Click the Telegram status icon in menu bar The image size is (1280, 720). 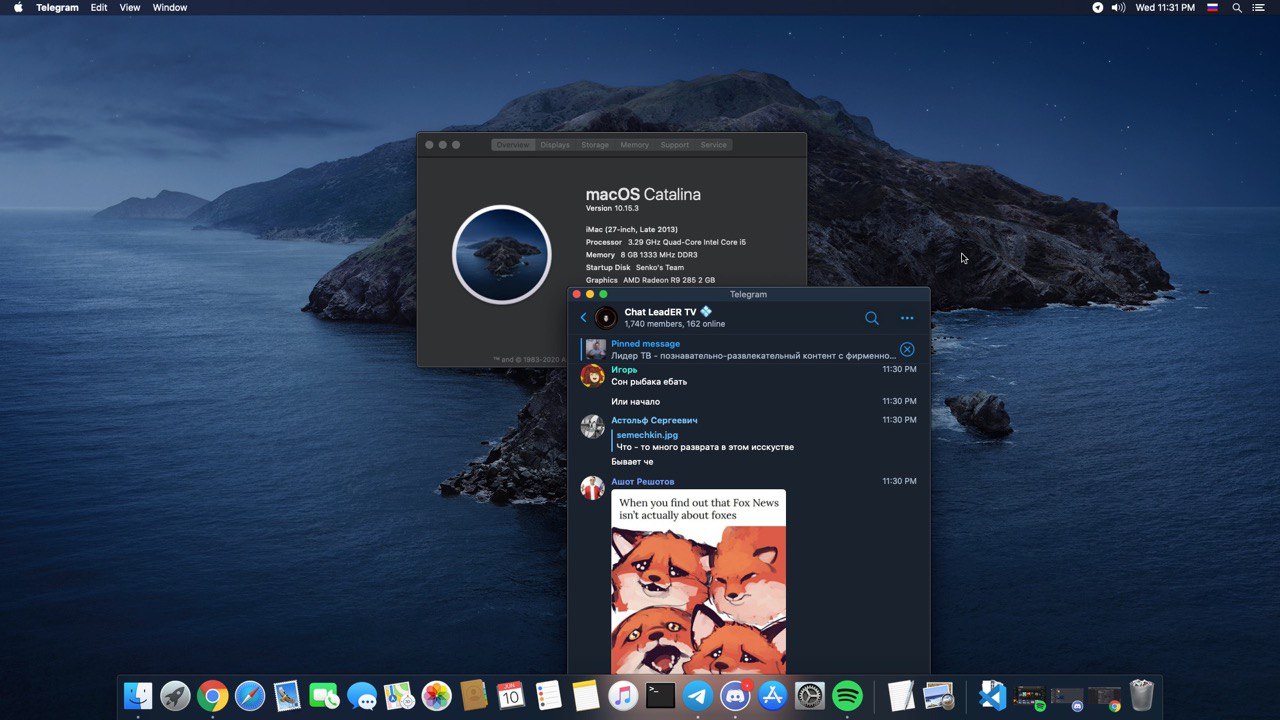(1098, 7)
